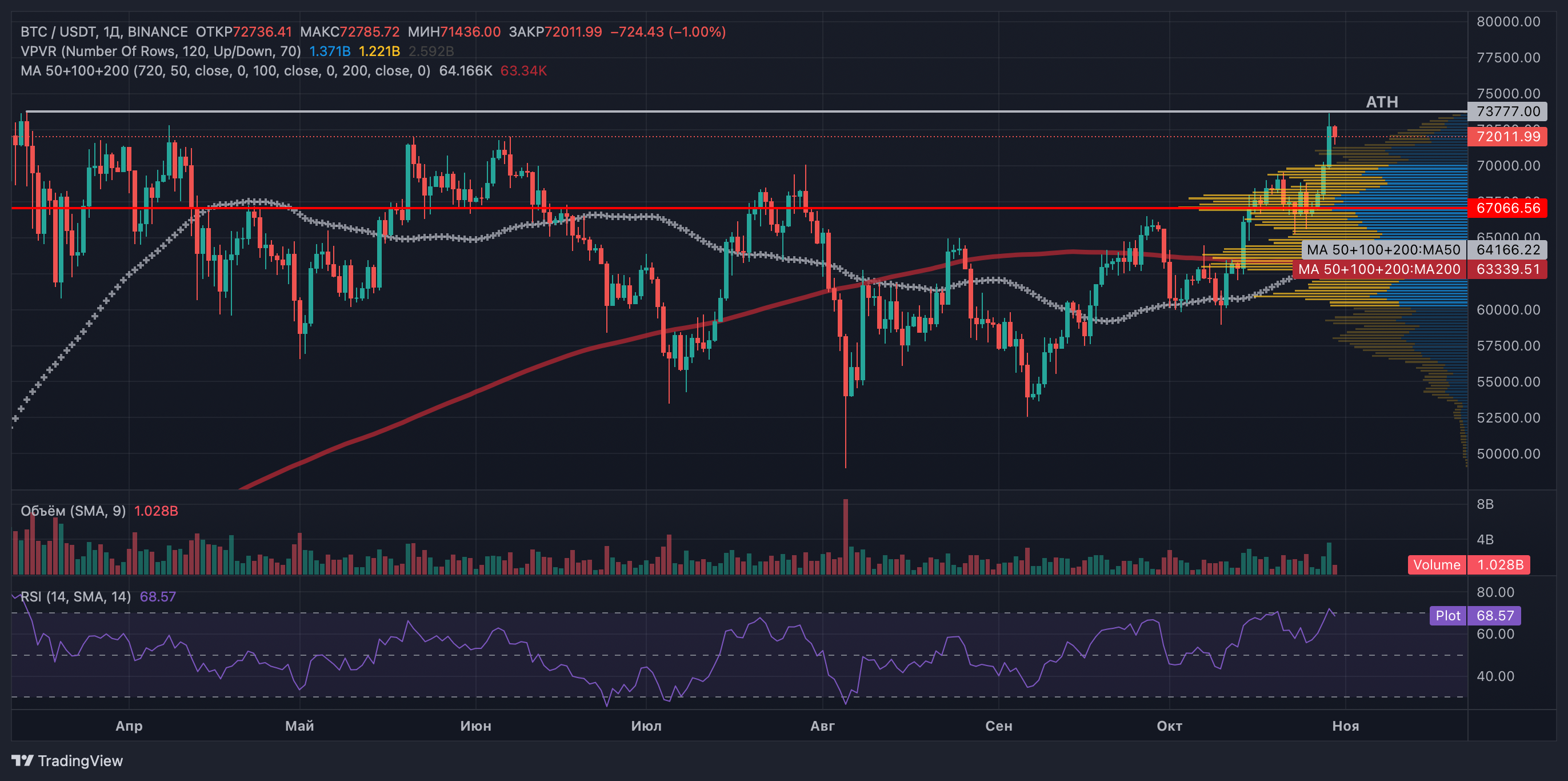Click the red MA200 legend value 63.34K
Screen dimensions: 1568x781
click(523, 71)
